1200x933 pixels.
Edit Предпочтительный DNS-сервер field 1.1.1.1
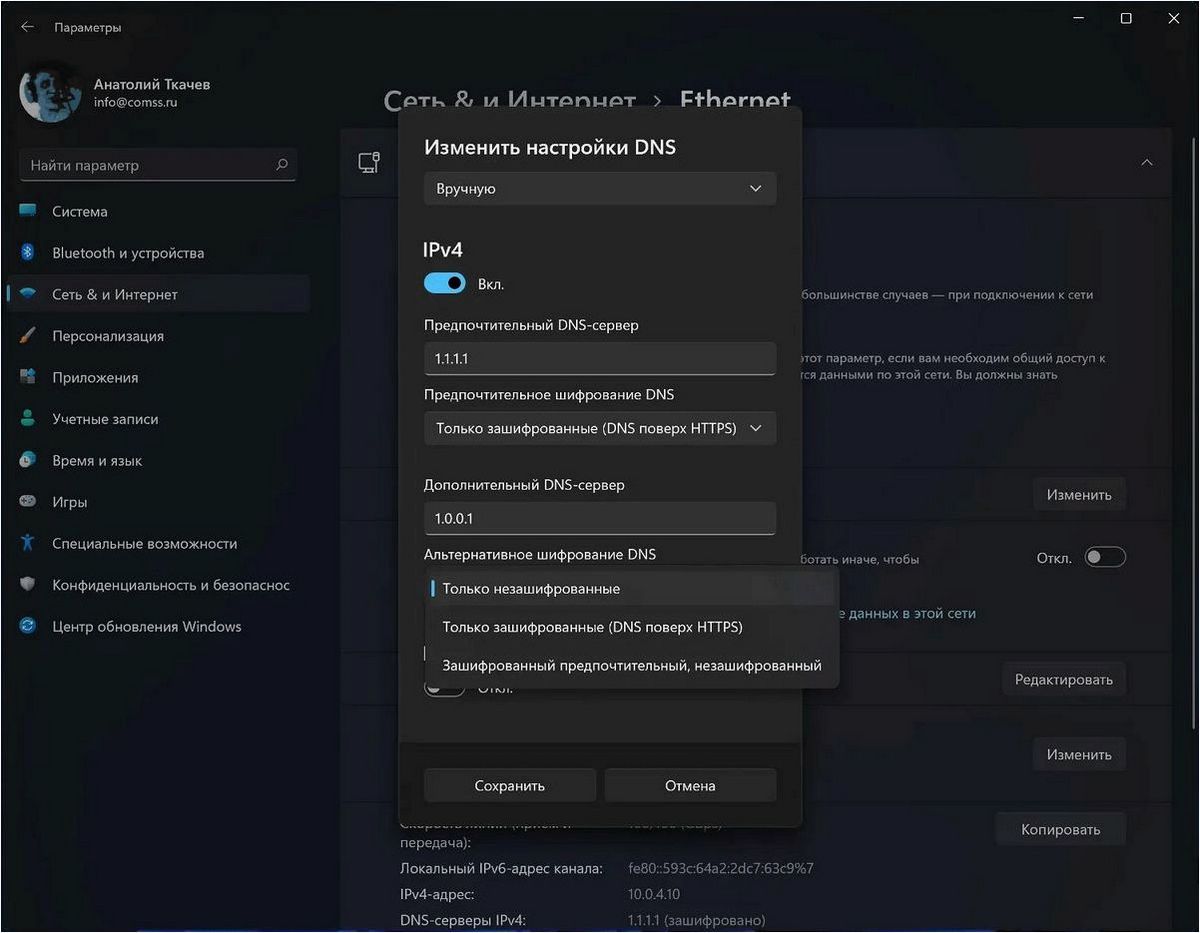pos(600,358)
